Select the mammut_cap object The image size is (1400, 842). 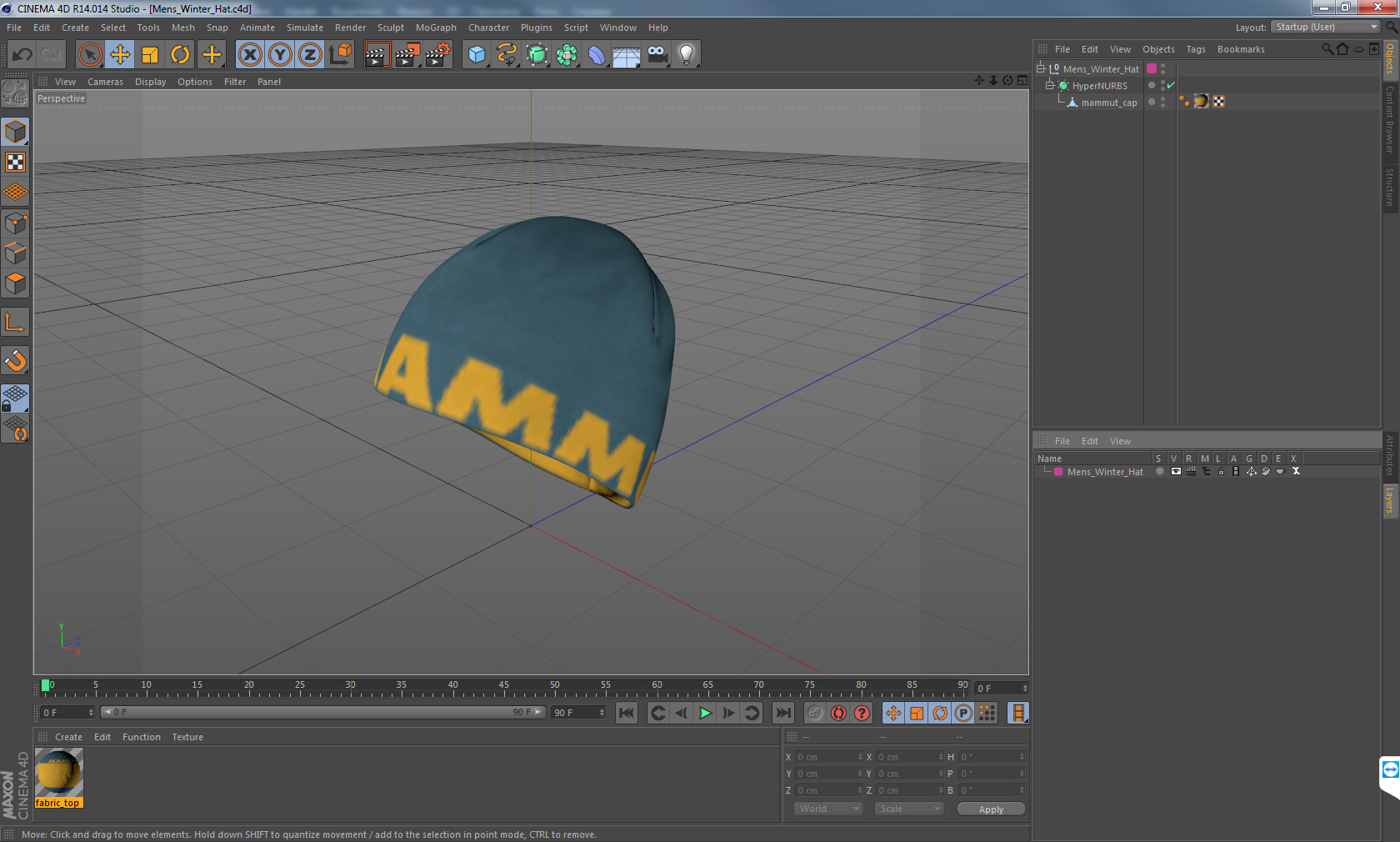click(x=1108, y=103)
